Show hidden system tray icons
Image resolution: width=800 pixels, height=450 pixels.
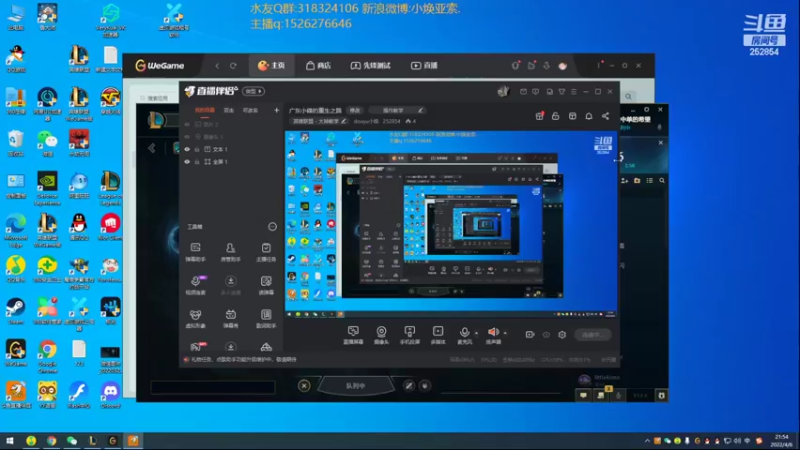click(x=647, y=441)
